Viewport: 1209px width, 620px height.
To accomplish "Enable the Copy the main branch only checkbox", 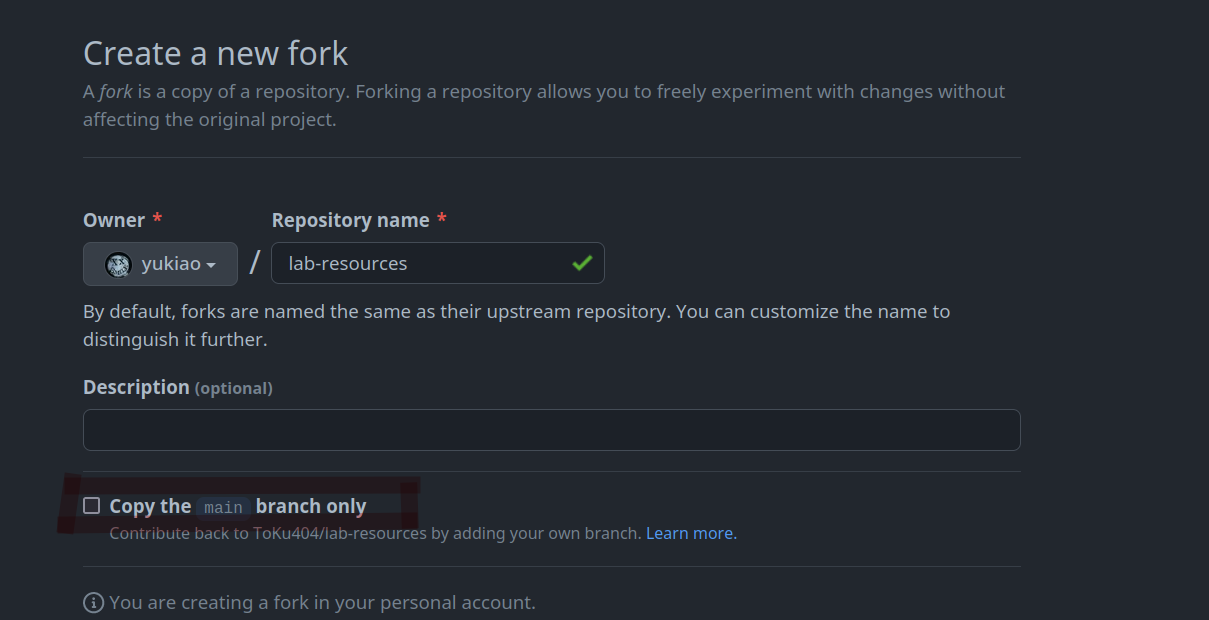I will 92,506.
